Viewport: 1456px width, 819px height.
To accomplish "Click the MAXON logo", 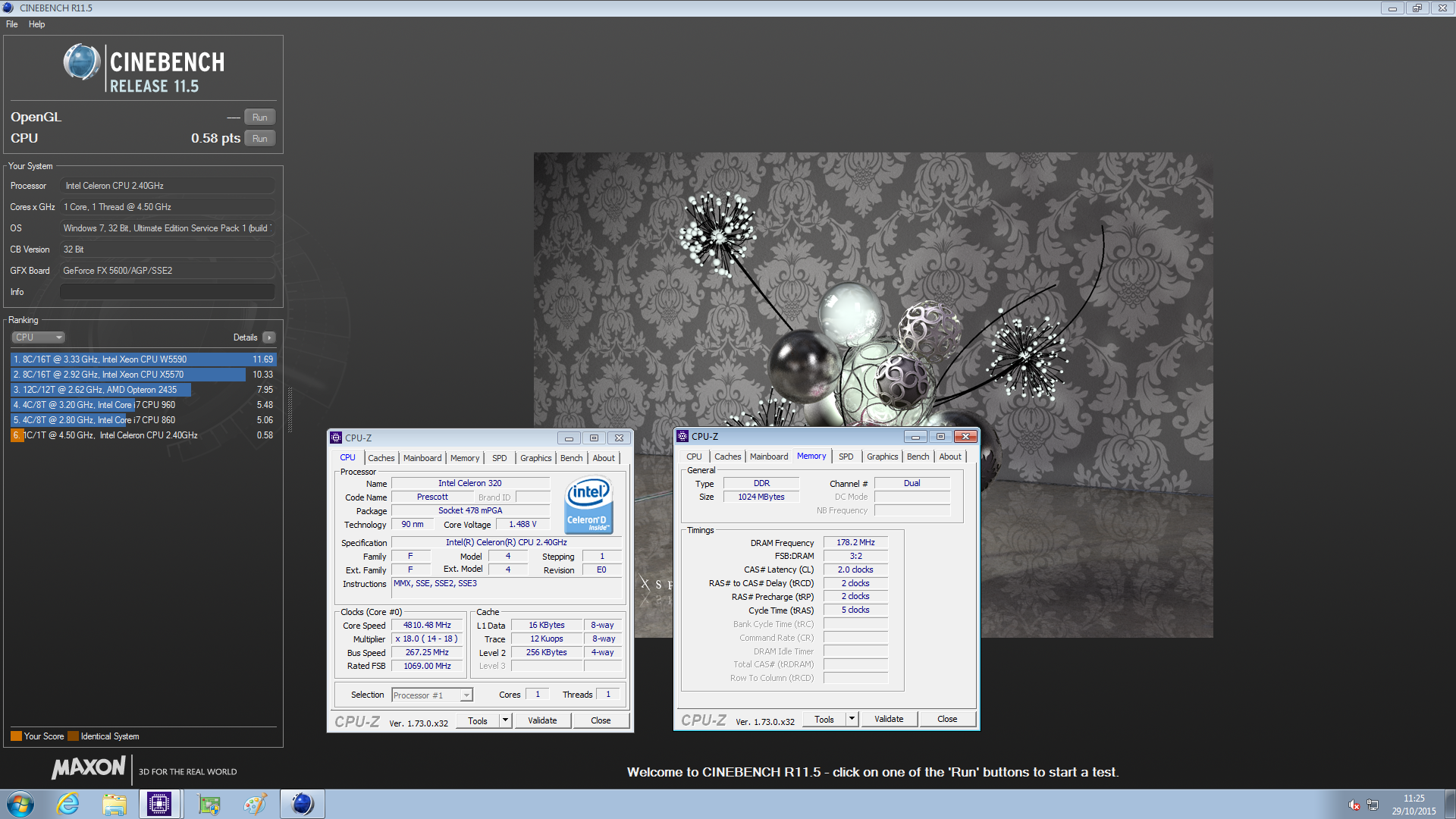I will pos(89,769).
